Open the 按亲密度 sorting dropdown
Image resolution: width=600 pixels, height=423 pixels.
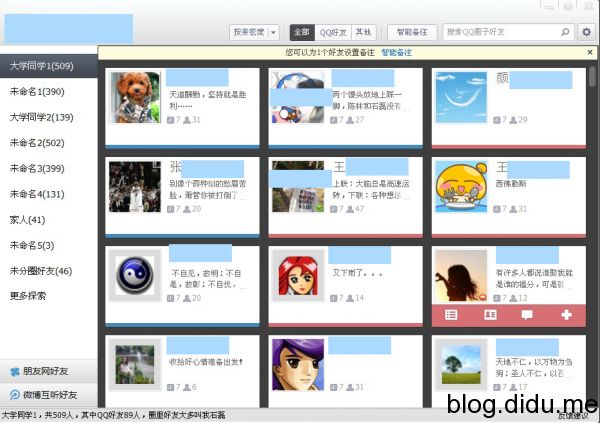tap(254, 32)
